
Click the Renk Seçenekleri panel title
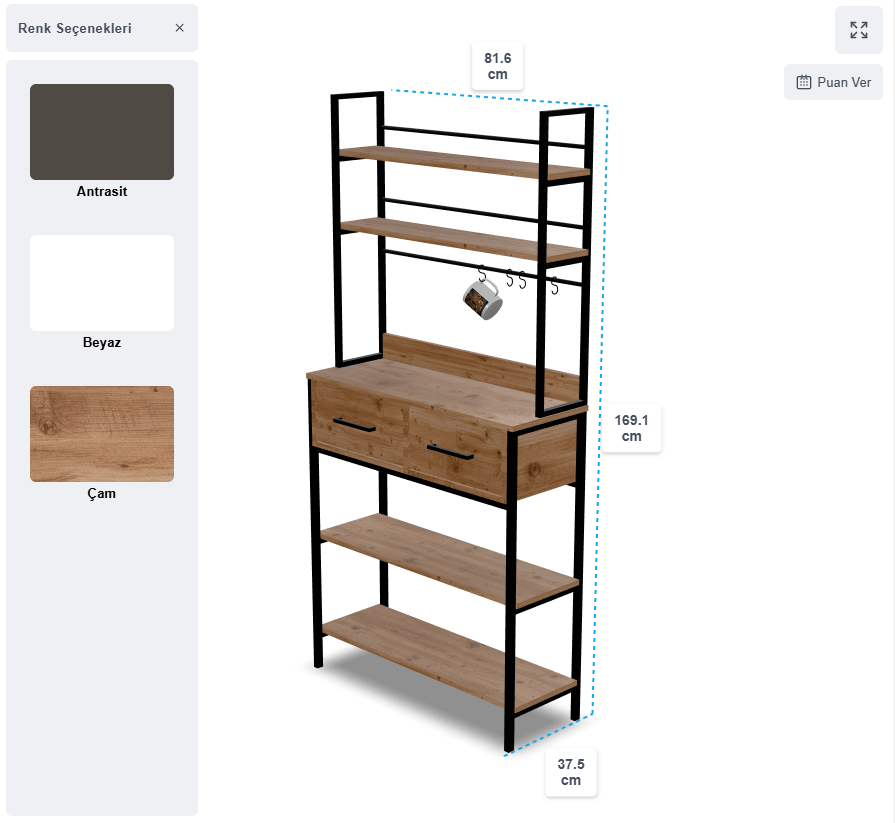75,28
